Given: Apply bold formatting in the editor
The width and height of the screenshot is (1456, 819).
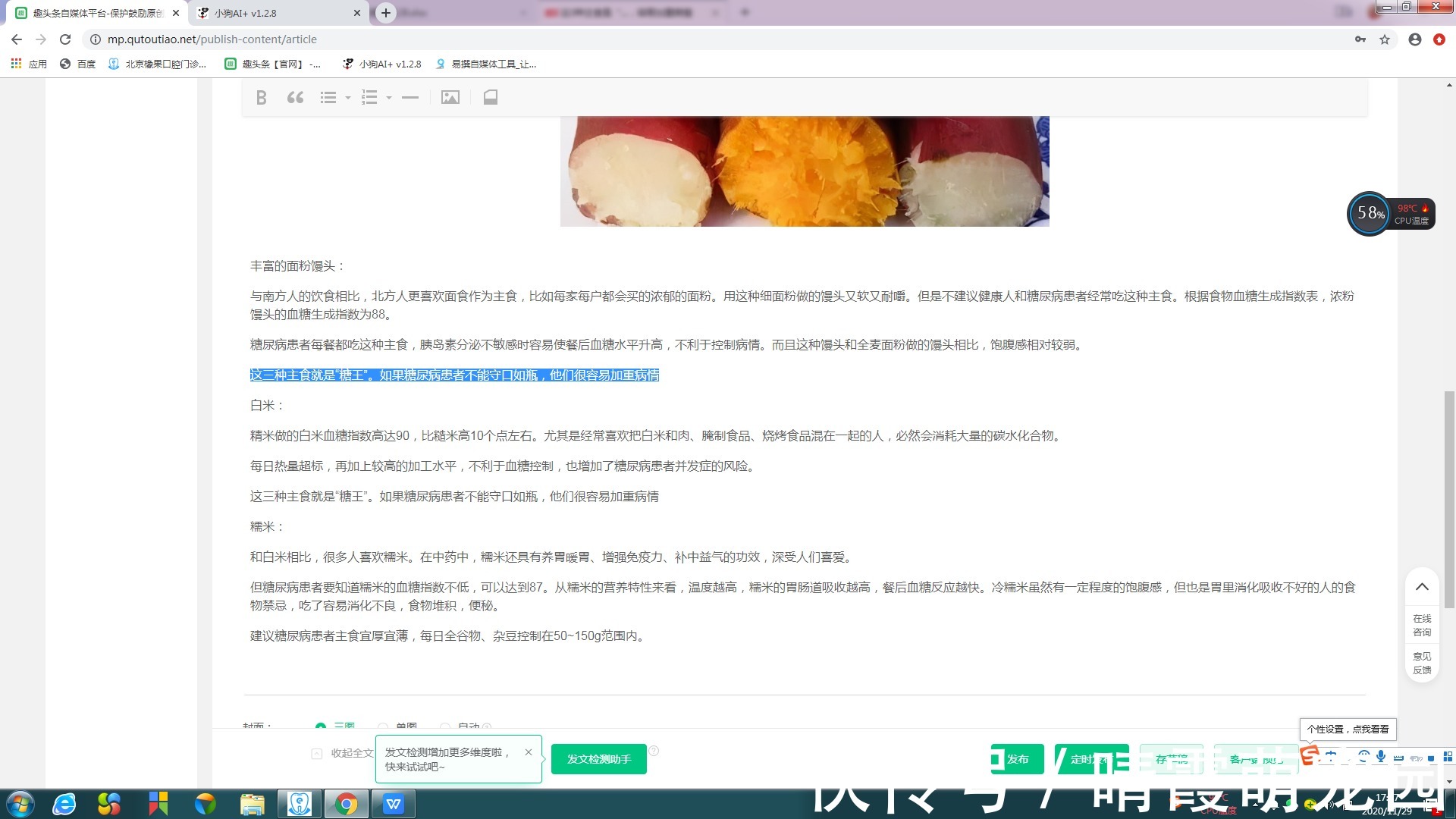Looking at the screenshot, I should (261, 97).
